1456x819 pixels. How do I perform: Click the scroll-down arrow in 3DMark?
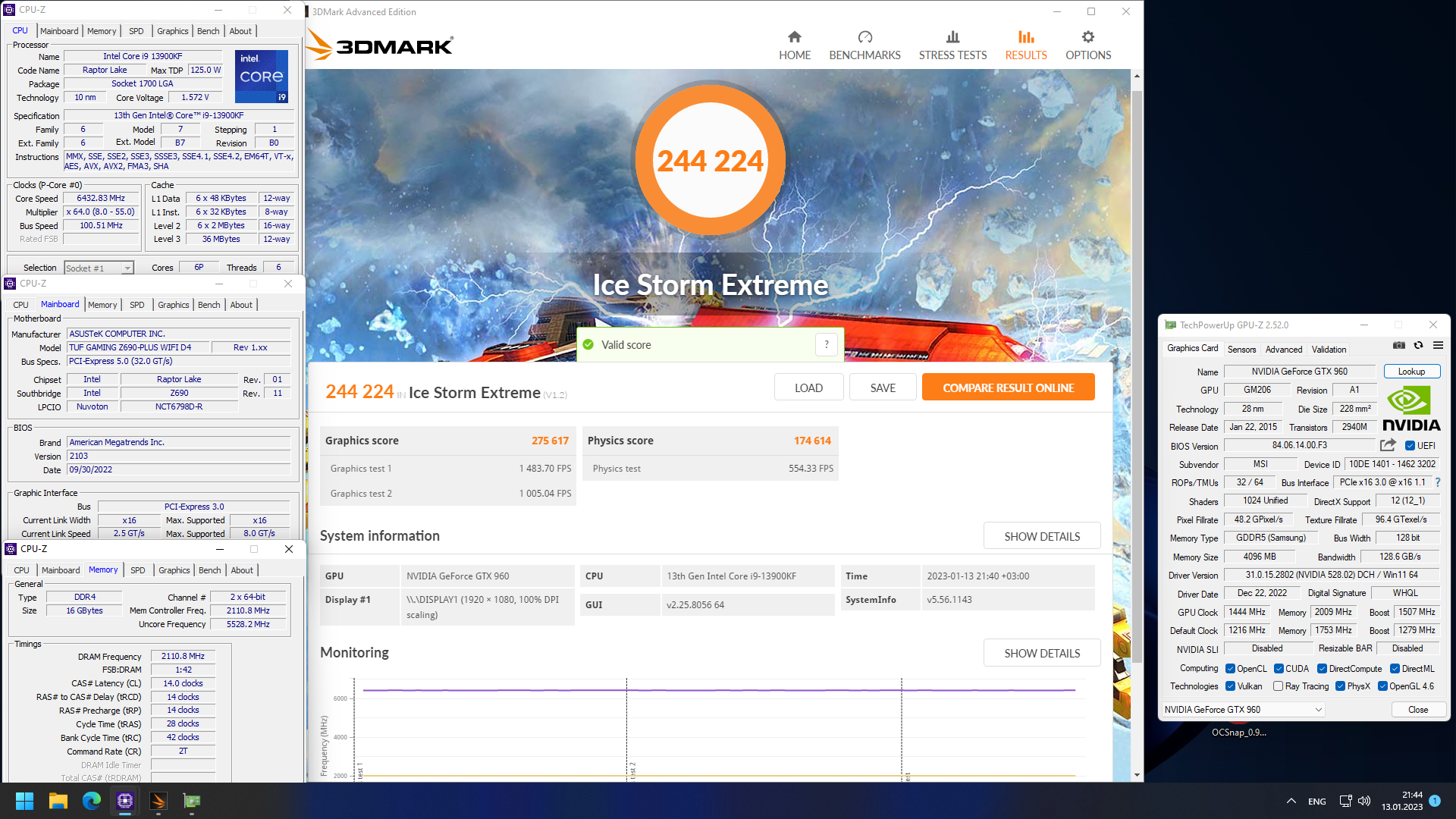pyautogui.click(x=1137, y=775)
